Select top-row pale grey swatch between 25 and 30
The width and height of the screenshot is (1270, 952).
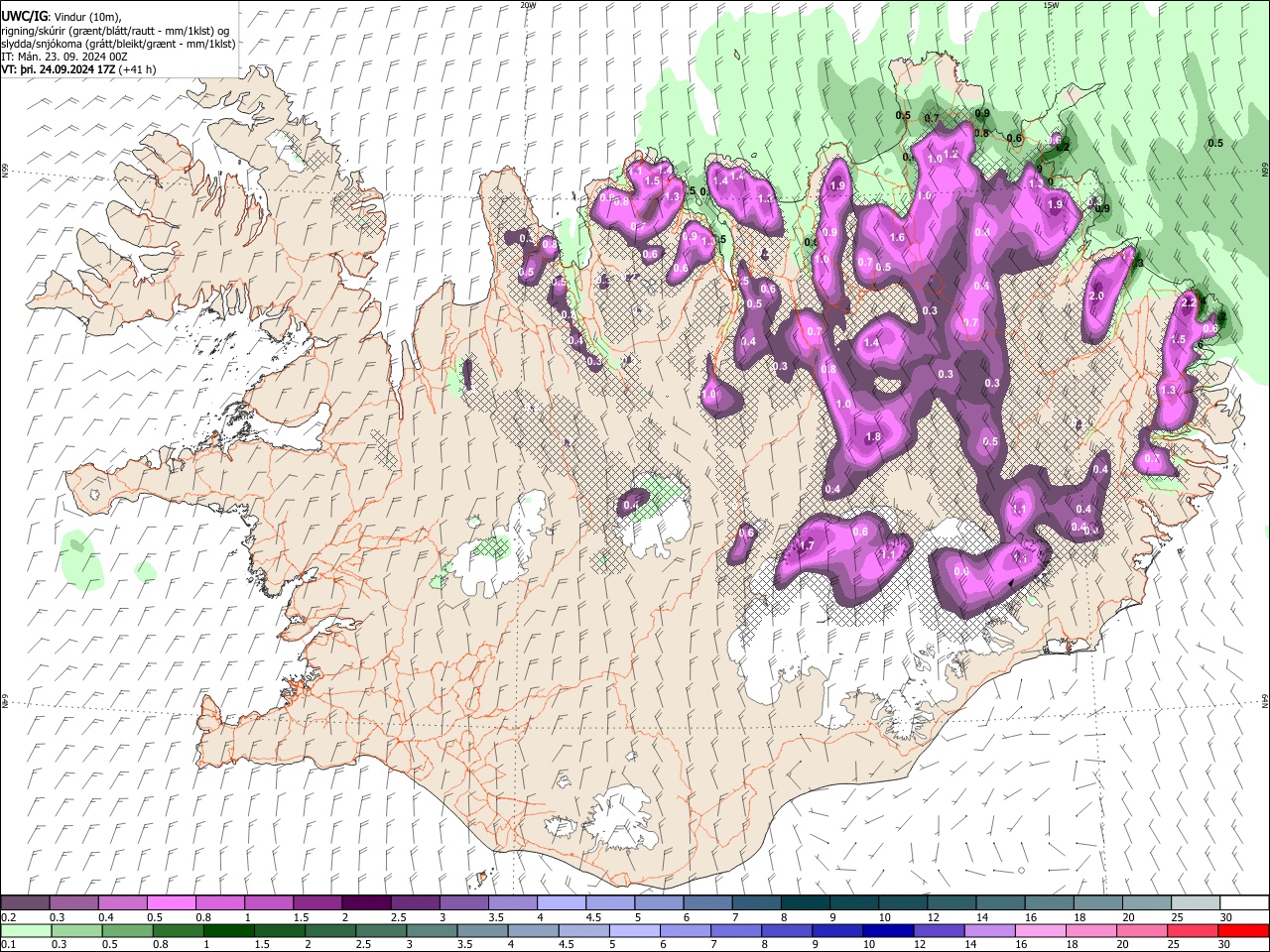pyautogui.click(x=1195, y=903)
